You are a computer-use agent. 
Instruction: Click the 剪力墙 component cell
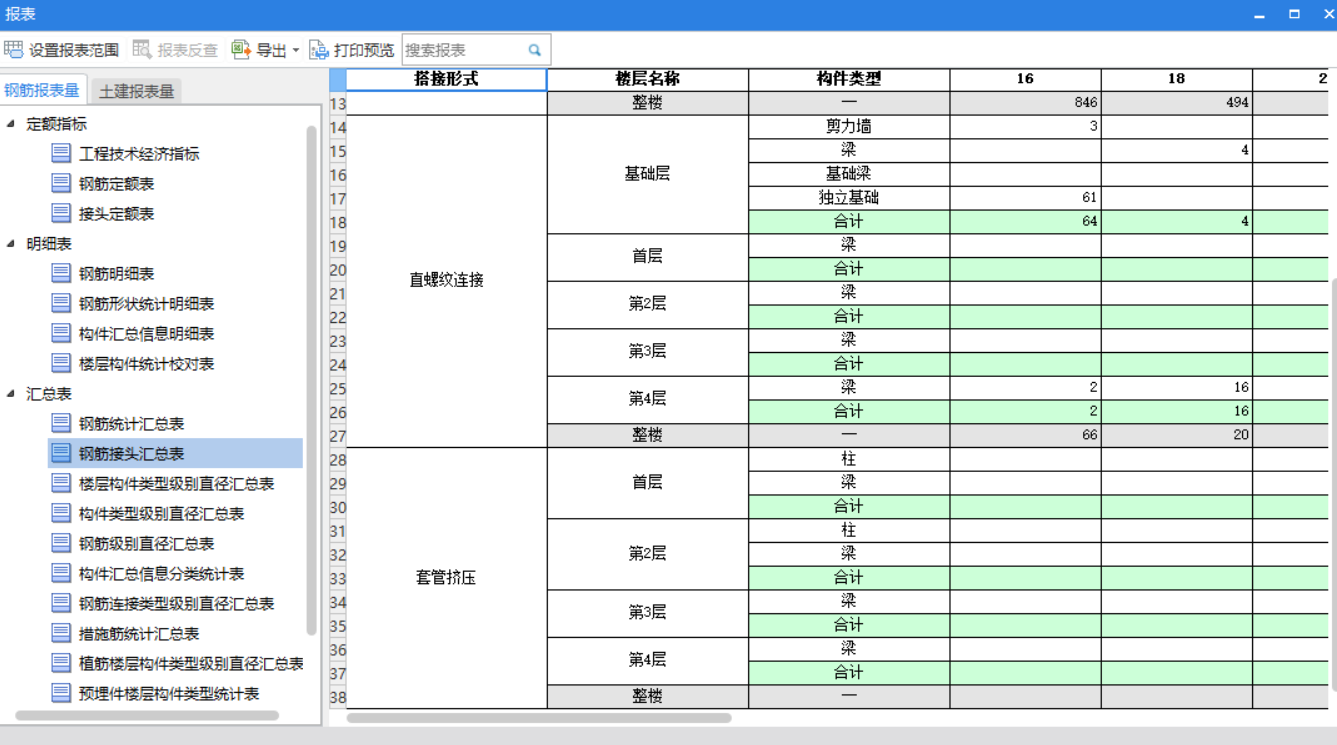(x=849, y=127)
